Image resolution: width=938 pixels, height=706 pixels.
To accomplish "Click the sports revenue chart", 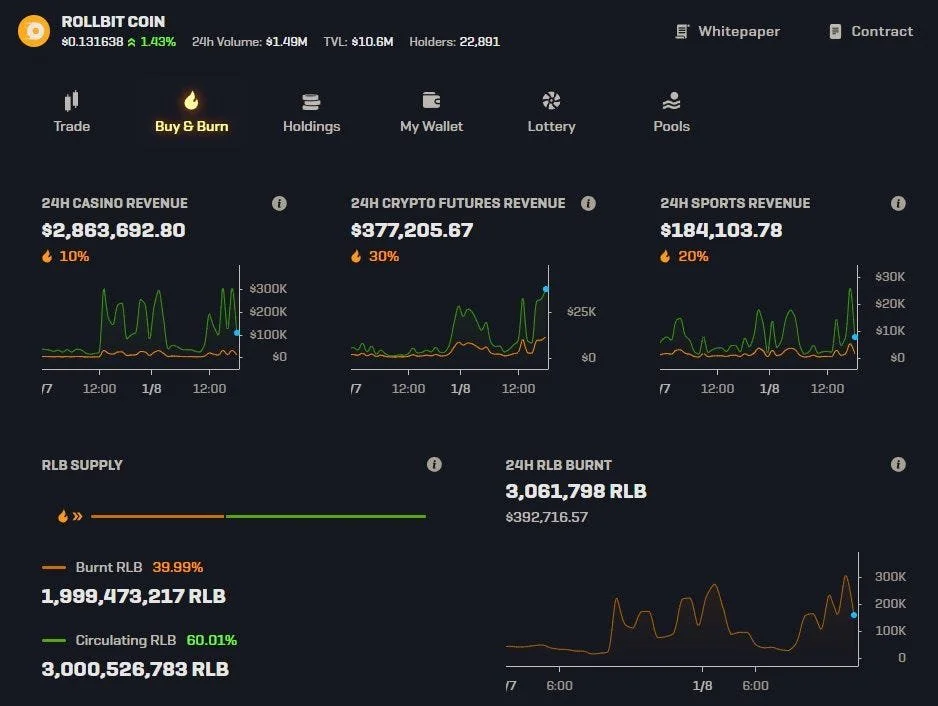I will pyautogui.click(x=759, y=317).
